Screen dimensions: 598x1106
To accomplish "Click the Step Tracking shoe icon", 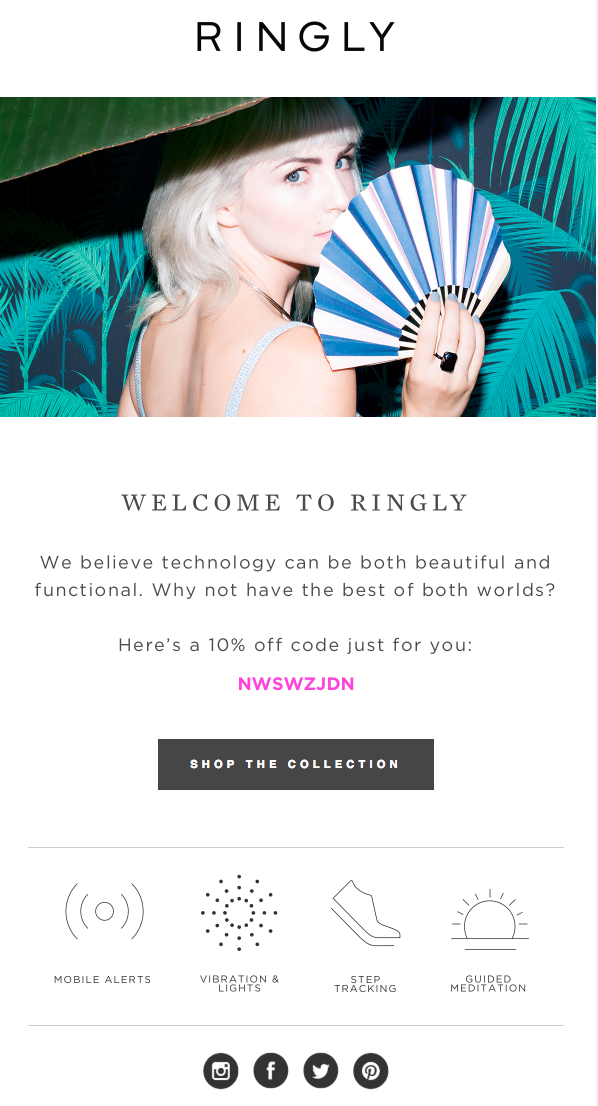I will tap(365, 912).
